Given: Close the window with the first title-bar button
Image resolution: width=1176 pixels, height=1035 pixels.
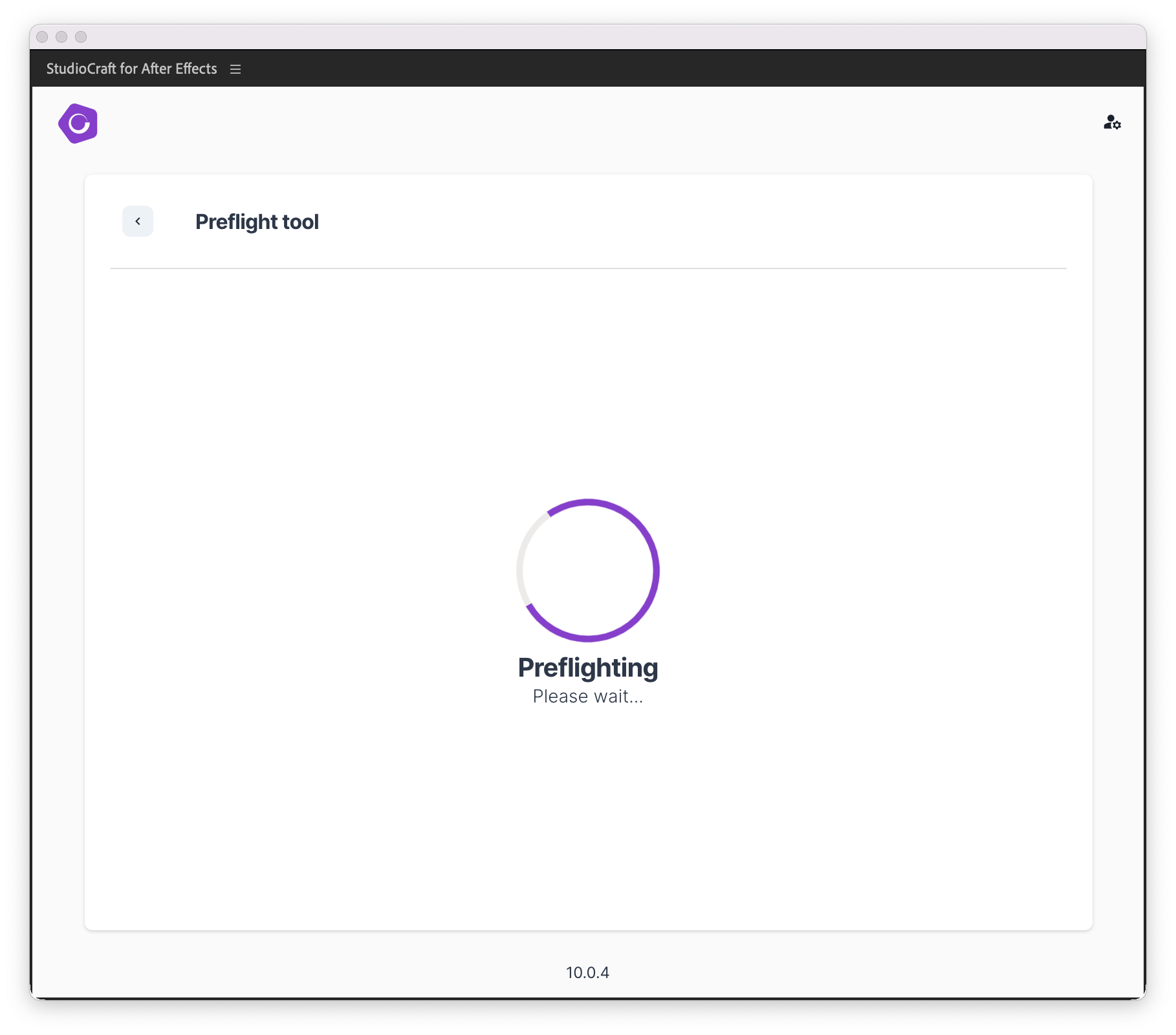Looking at the screenshot, I should (x=42, y=37).
